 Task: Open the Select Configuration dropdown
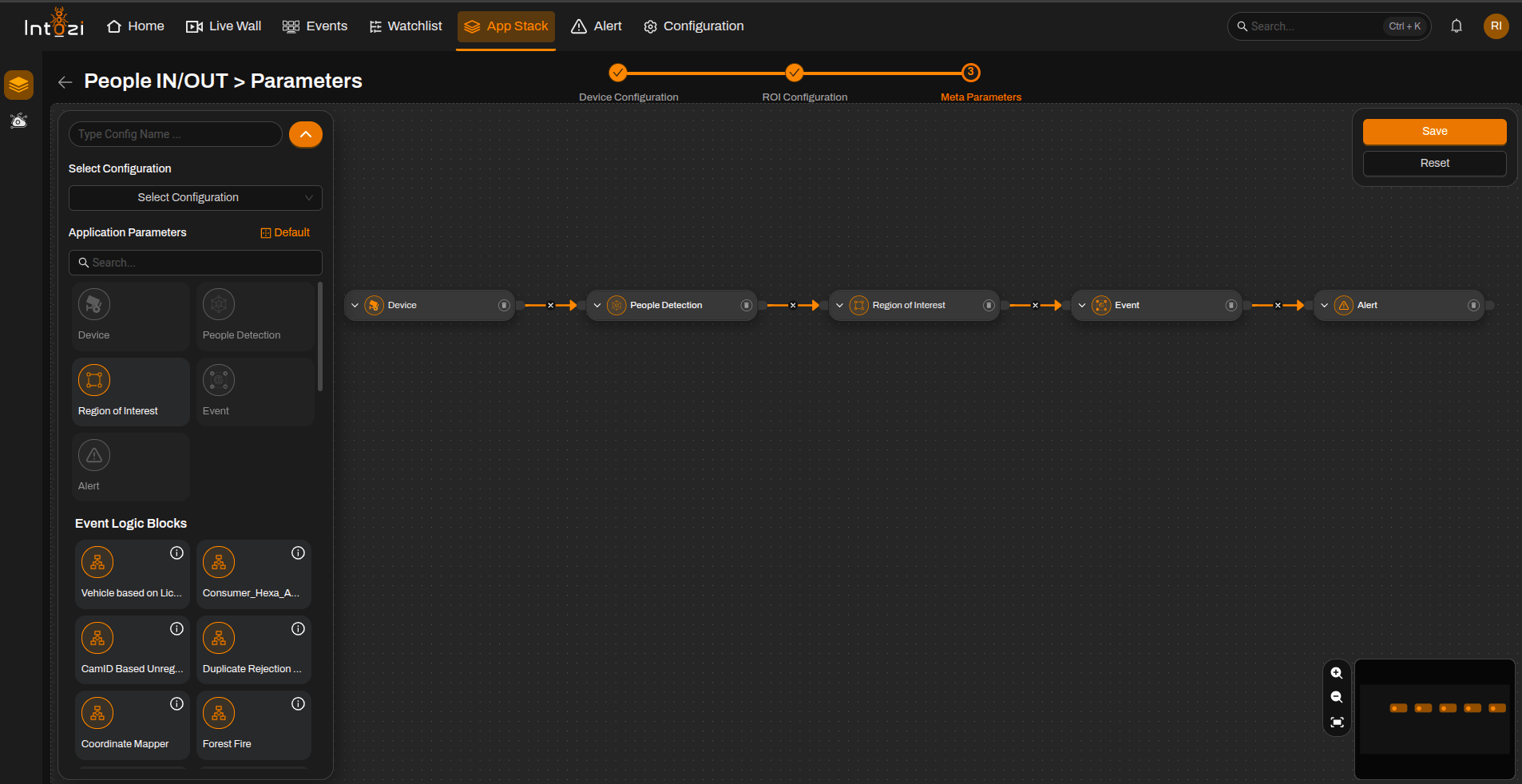(x=196, y=198)
